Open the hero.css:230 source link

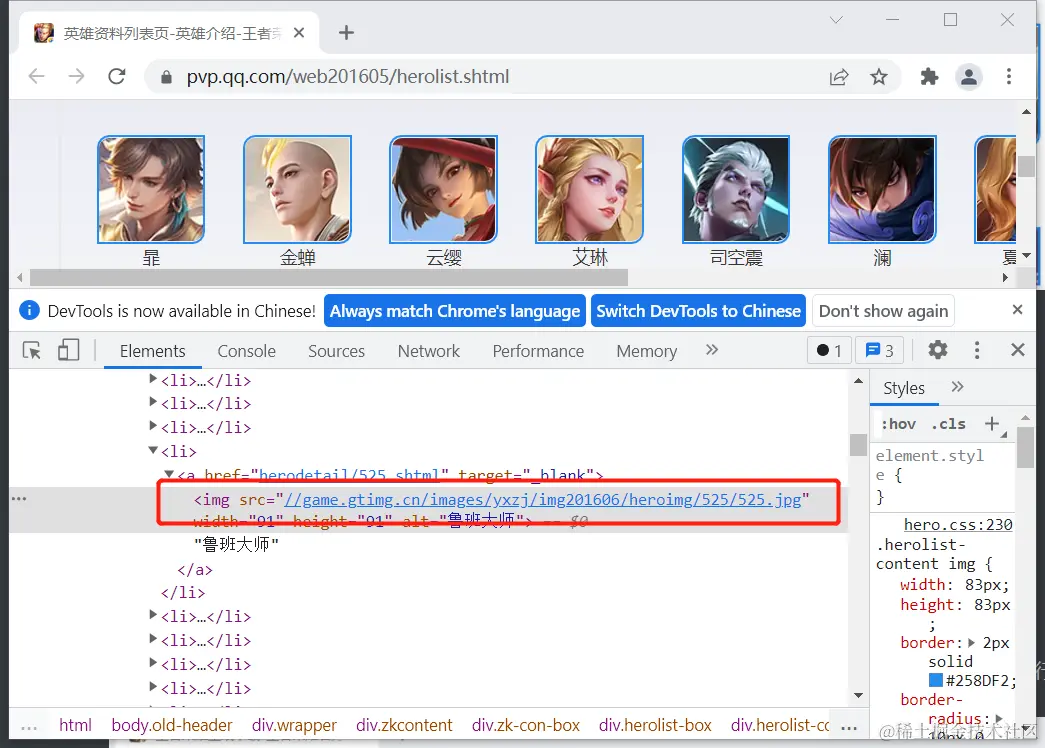coord(958,525)
